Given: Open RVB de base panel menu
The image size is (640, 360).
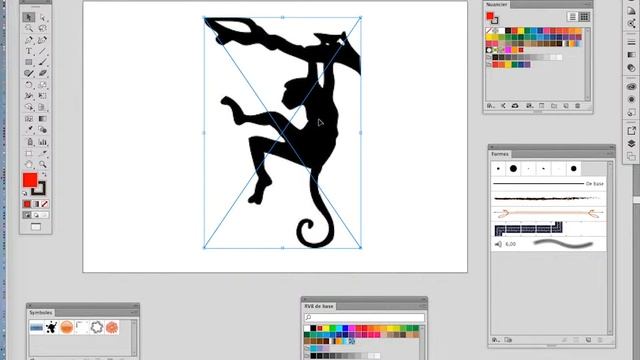Looking at the screenshot, I should 422,306.
